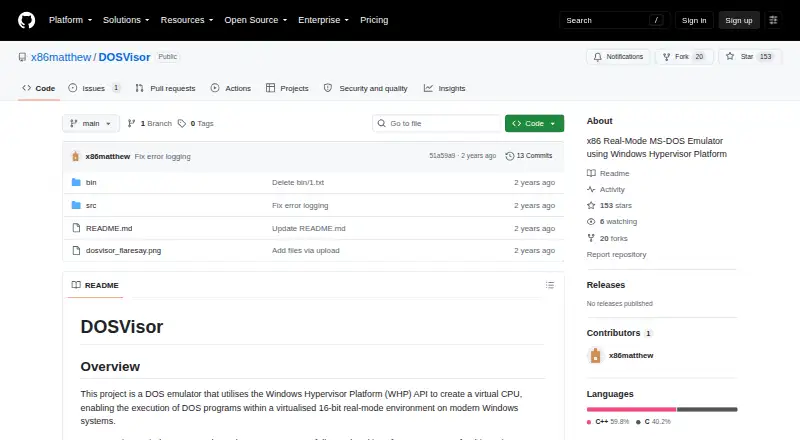
Task: Open commit hash 51a59a9
Action: tap(442, 156)
